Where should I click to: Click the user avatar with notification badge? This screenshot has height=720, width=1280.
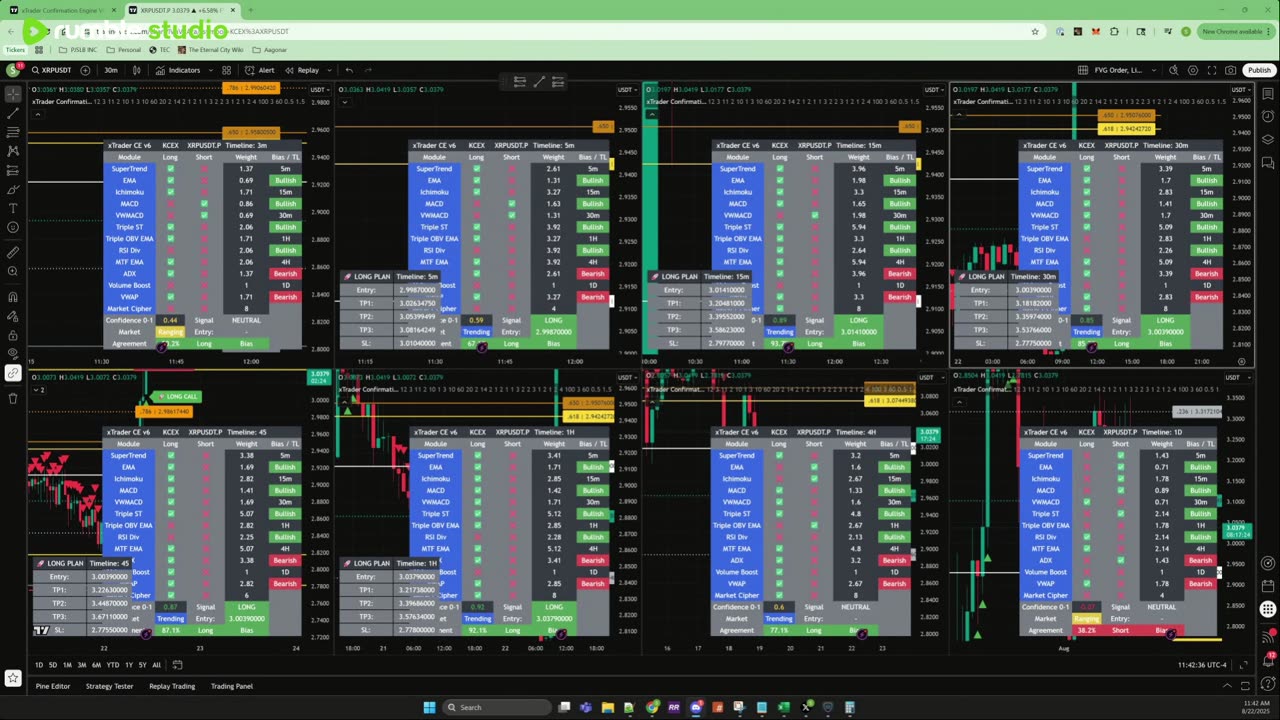[14, 70]
